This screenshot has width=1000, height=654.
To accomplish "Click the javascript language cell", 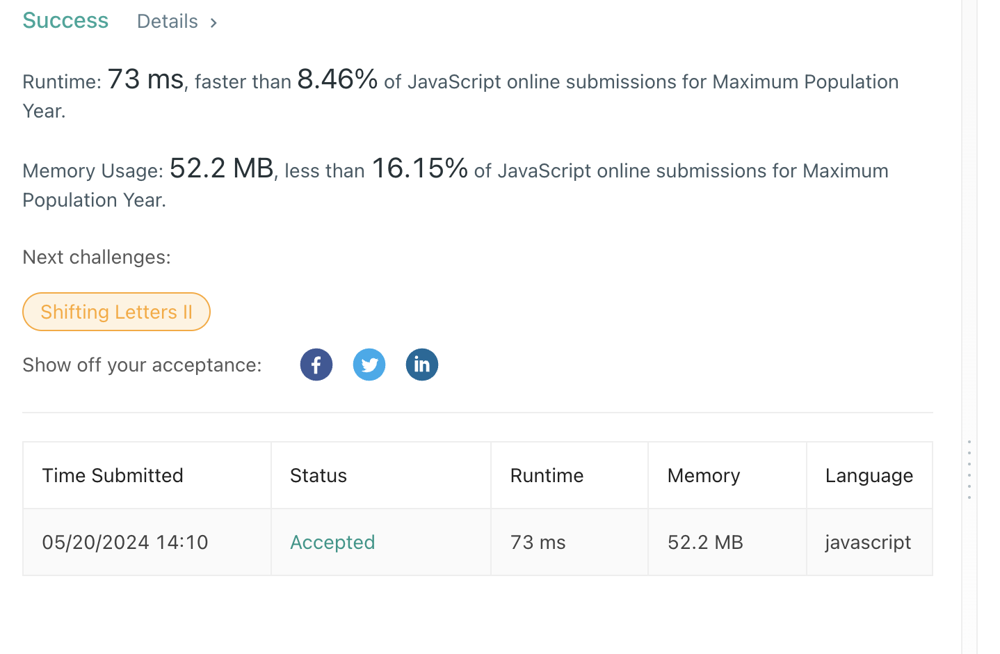I will click(868, 542).
